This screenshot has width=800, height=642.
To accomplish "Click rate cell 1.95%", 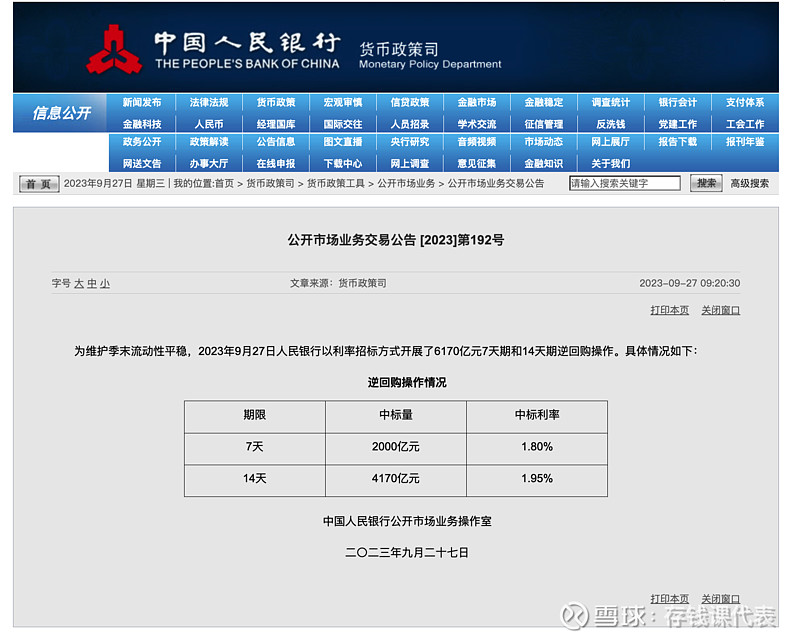I will click(x=537, y=479).
